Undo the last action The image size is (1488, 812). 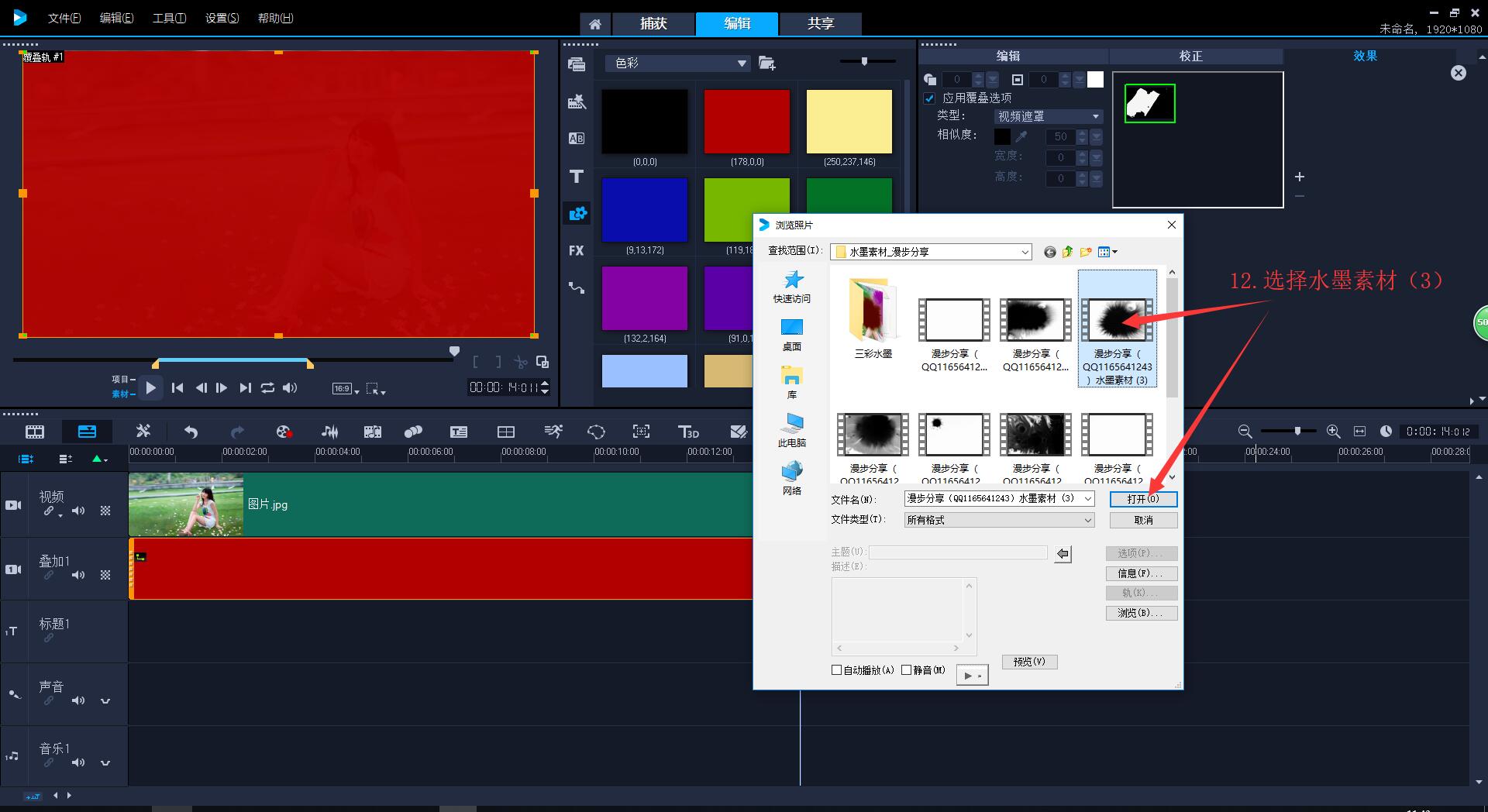(191, 432)
